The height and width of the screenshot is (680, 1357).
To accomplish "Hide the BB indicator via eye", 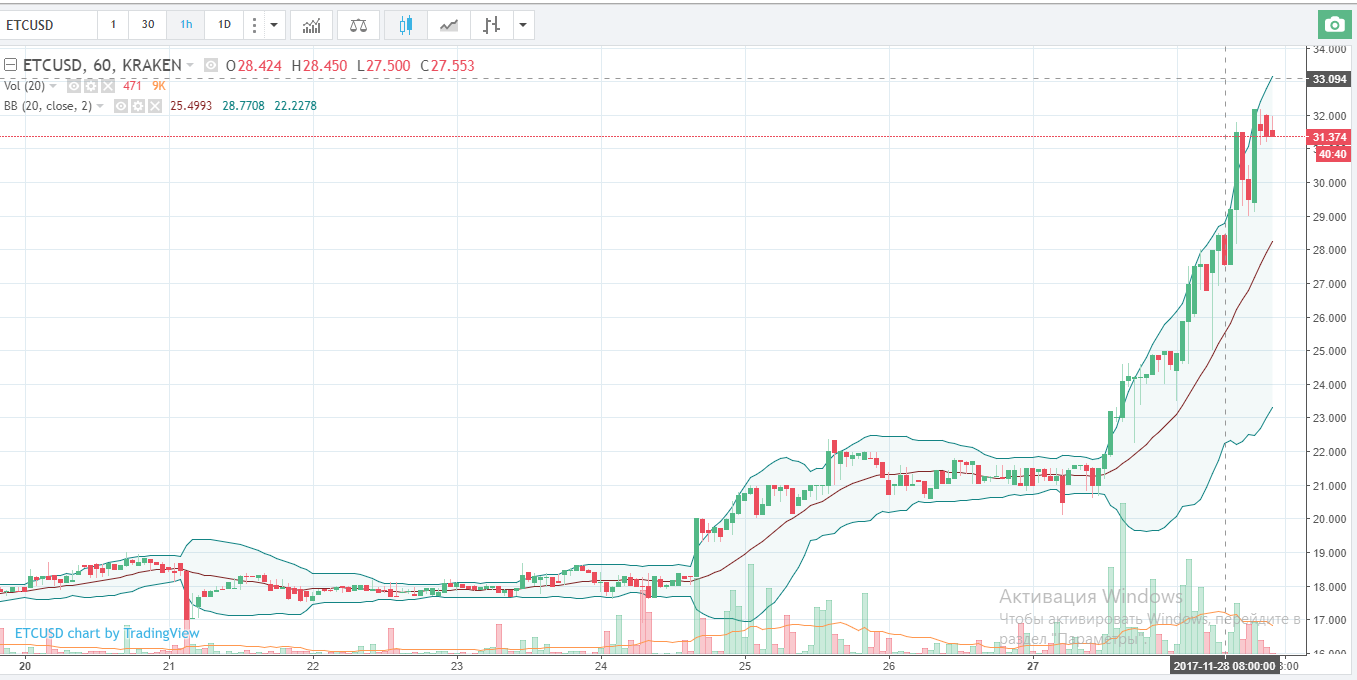I will coord(122,106).
